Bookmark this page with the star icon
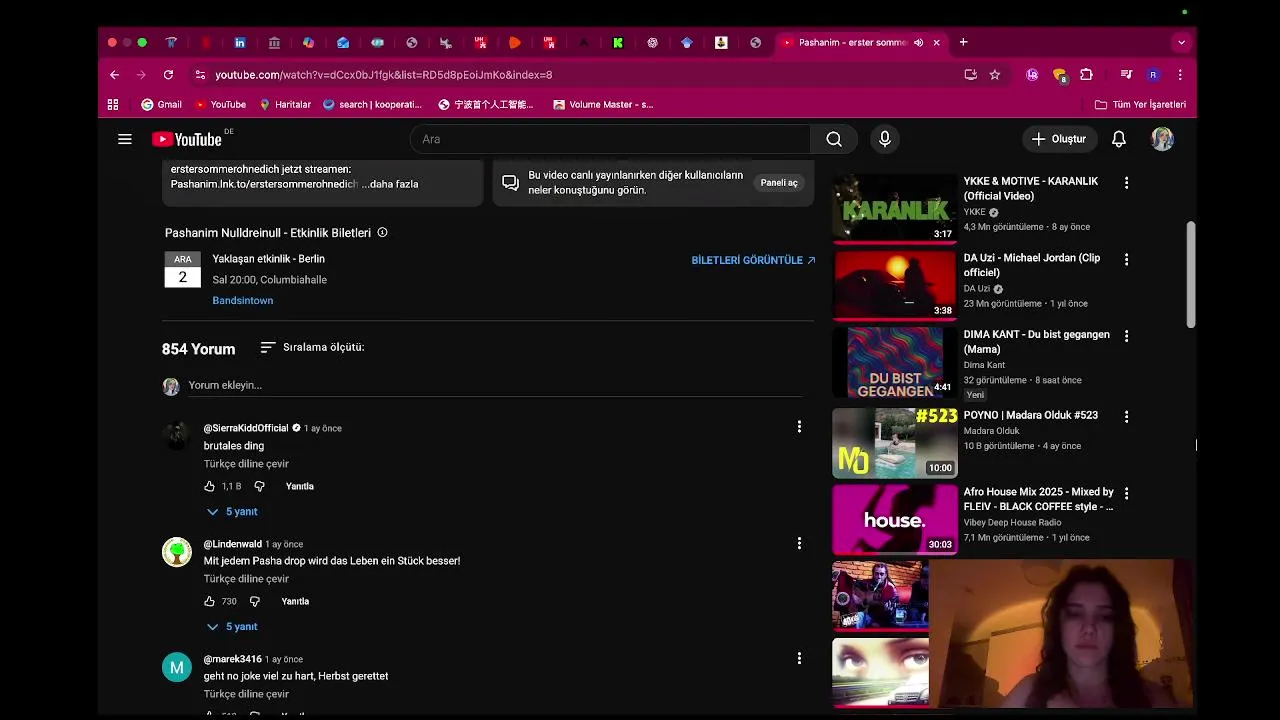 tap(995, 74)
